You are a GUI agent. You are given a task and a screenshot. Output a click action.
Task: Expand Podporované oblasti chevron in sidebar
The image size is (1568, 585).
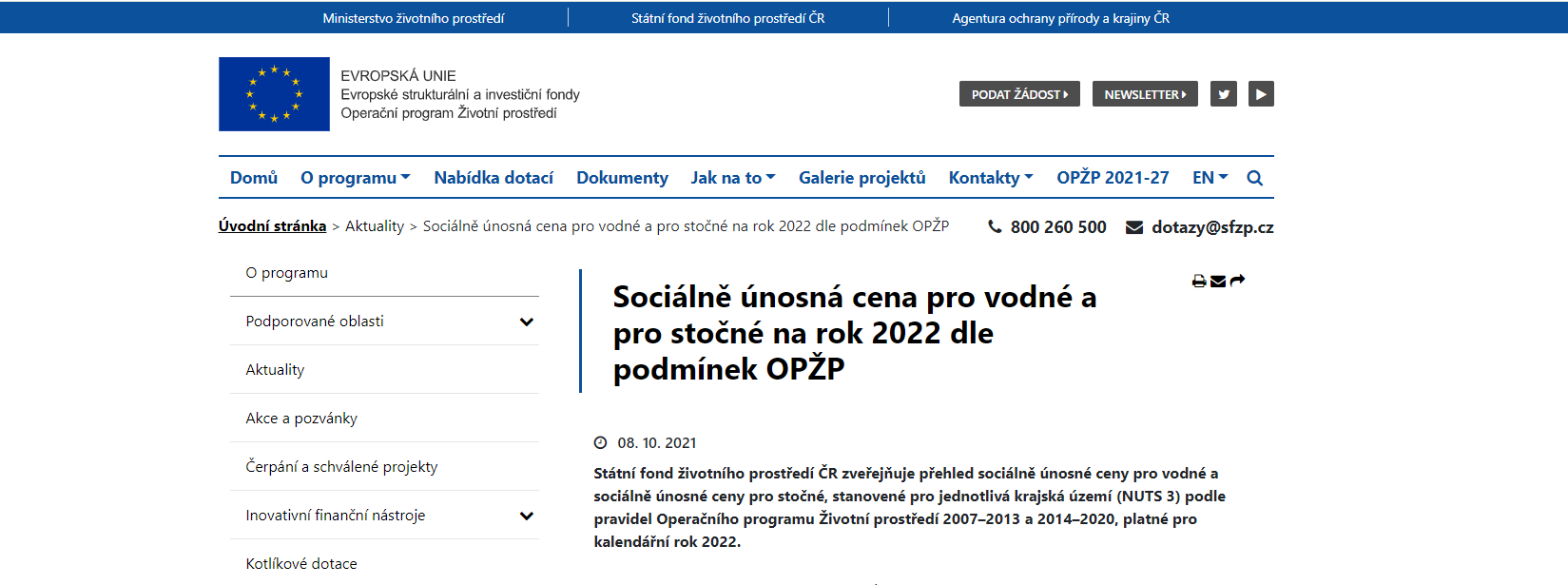[x=527, y=322]
